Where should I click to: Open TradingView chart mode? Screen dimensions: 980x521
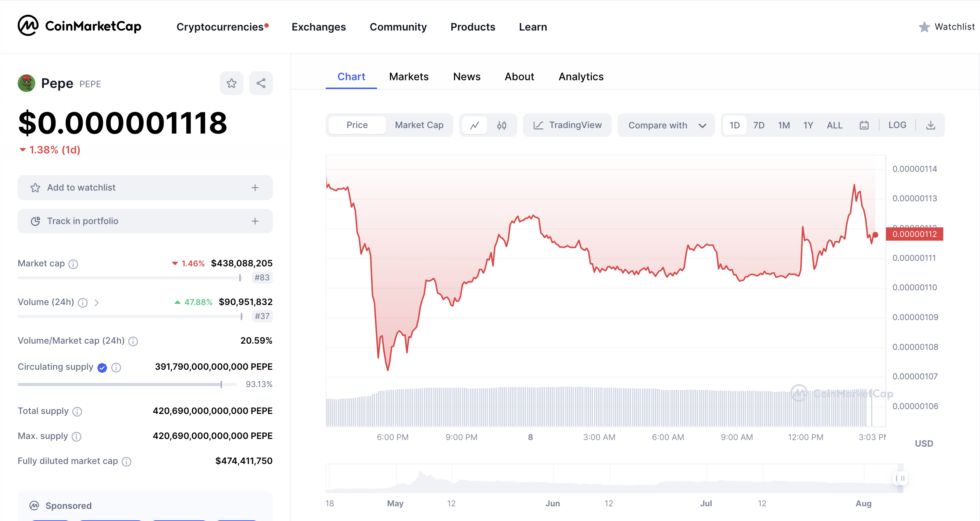pos(568,125)
